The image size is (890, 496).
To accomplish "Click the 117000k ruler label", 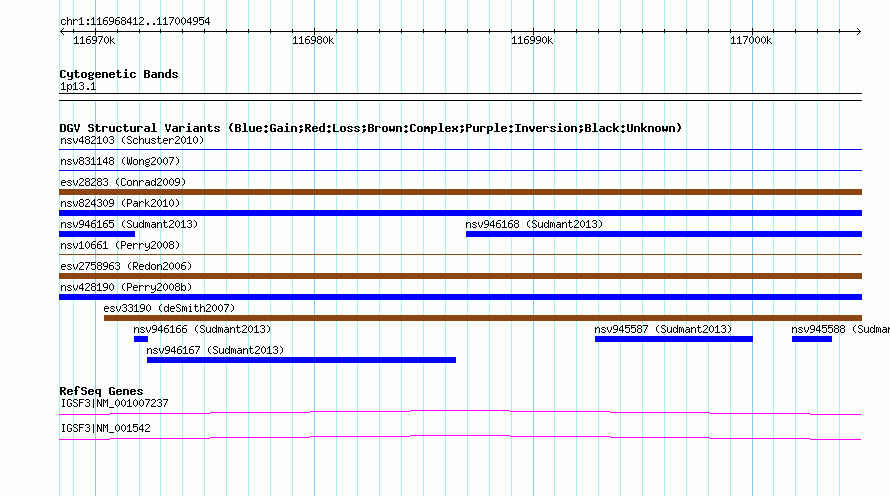I will point(751,40).
